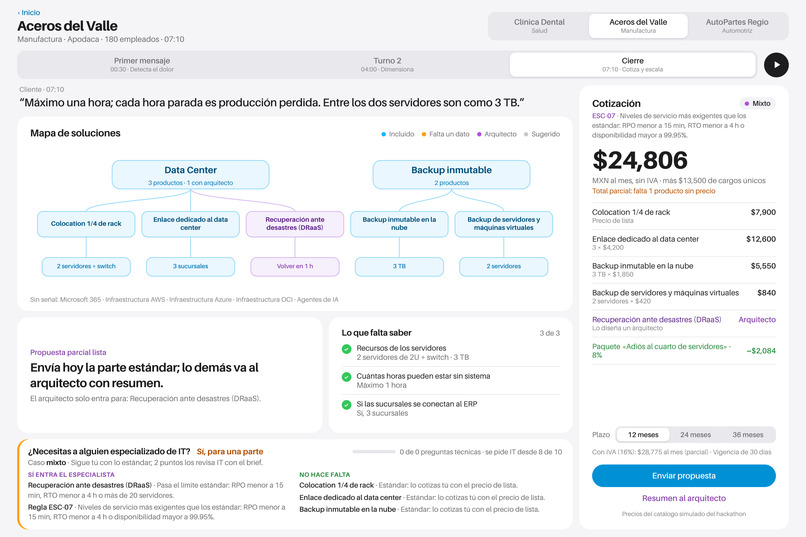
Task: Click the technical questions progress bar
Action: pyautogui.click(x=374, y=452)
